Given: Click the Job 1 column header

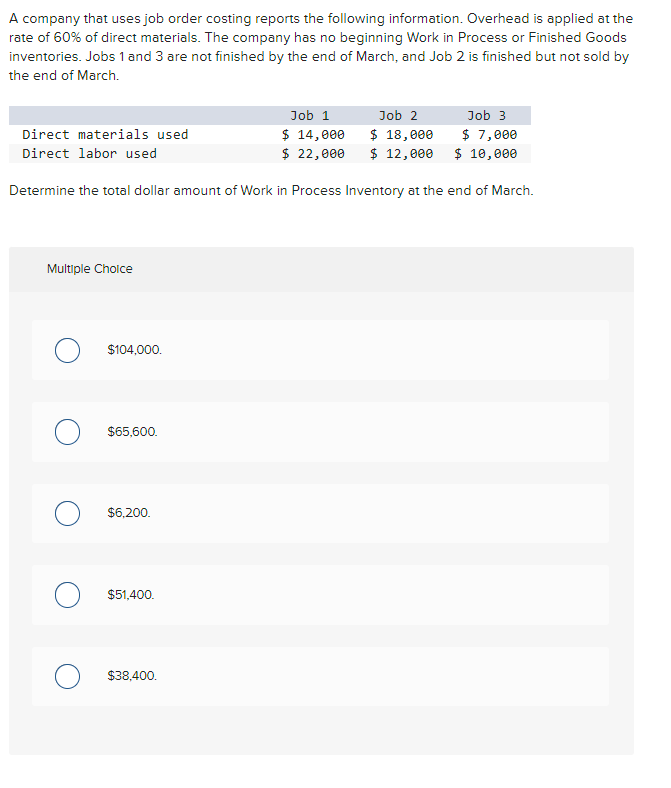Looking at the screenshot, I should pos(310,116).
